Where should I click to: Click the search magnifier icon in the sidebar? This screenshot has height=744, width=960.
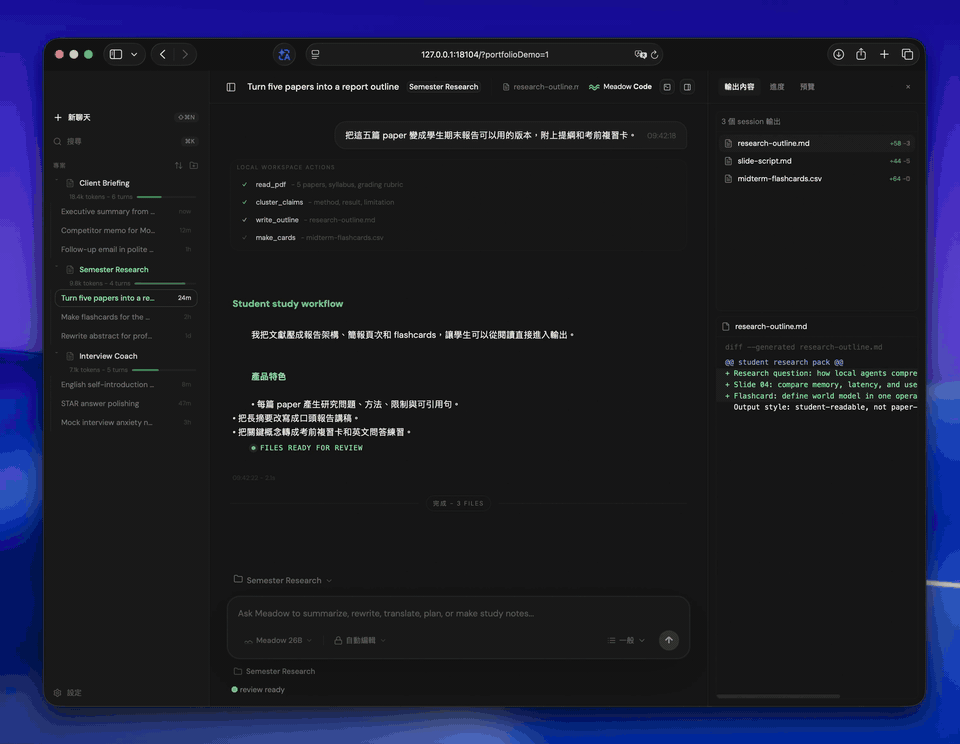click(x=58, y=141)
